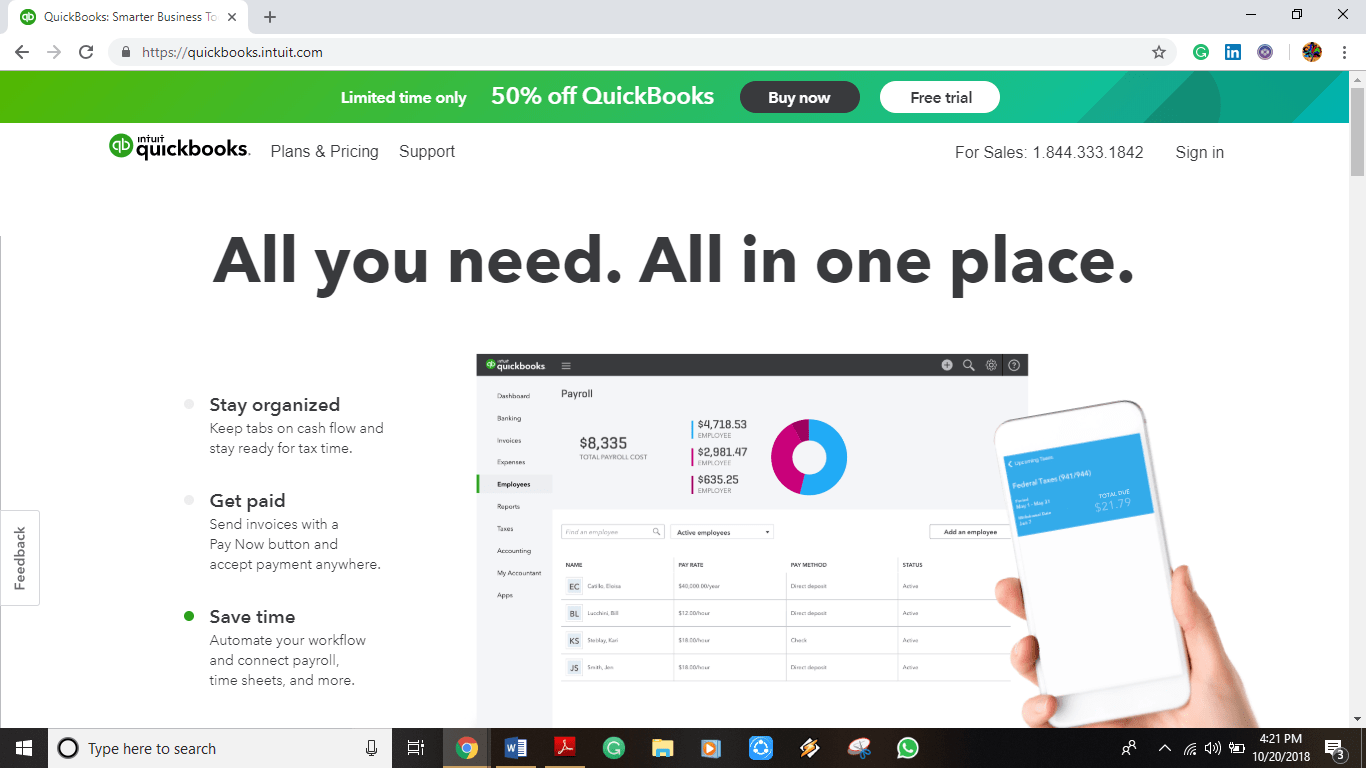Viewport: 1366px width, 768px height.
Task: Click Find an employee field in preview
Action: [x=612, y=532]
